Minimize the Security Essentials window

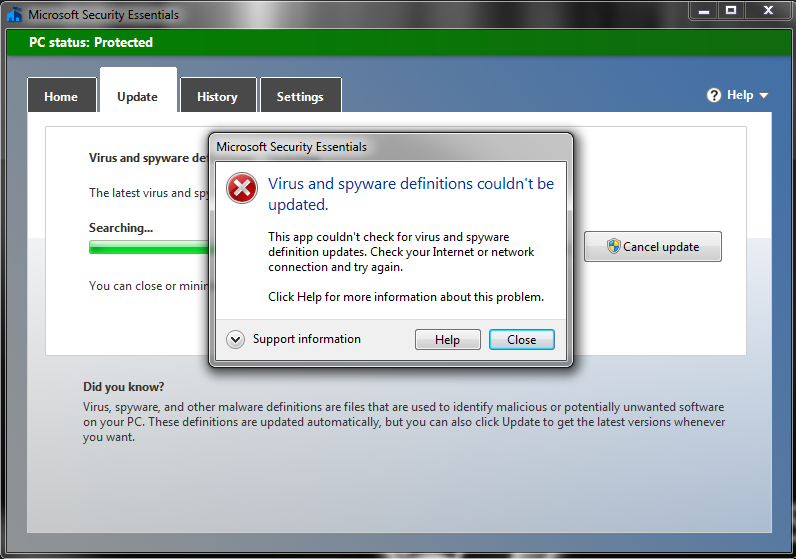point(704,10)
